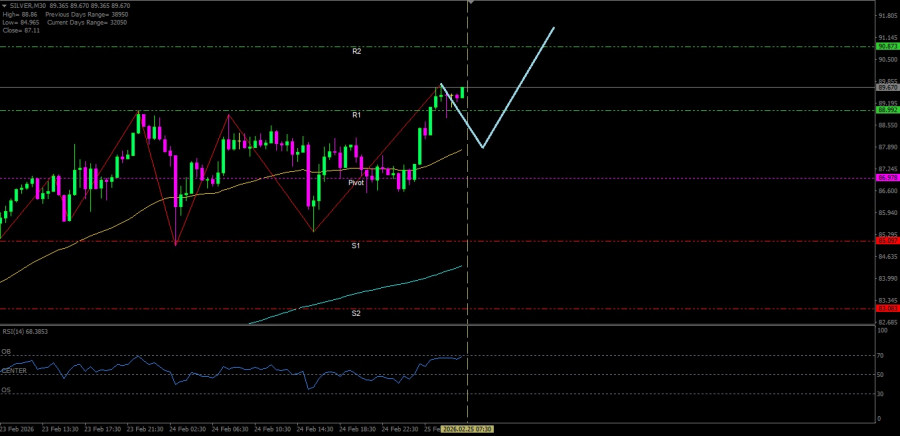Click the red 83.083 price tag

887,309
